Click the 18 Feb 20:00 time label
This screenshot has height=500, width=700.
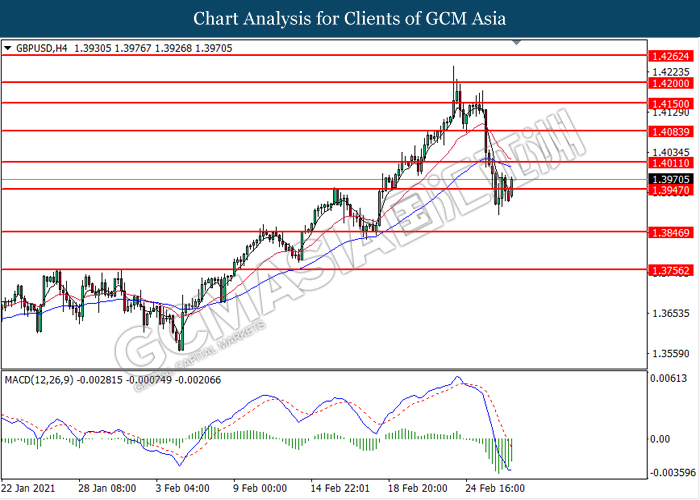[417, 488]
